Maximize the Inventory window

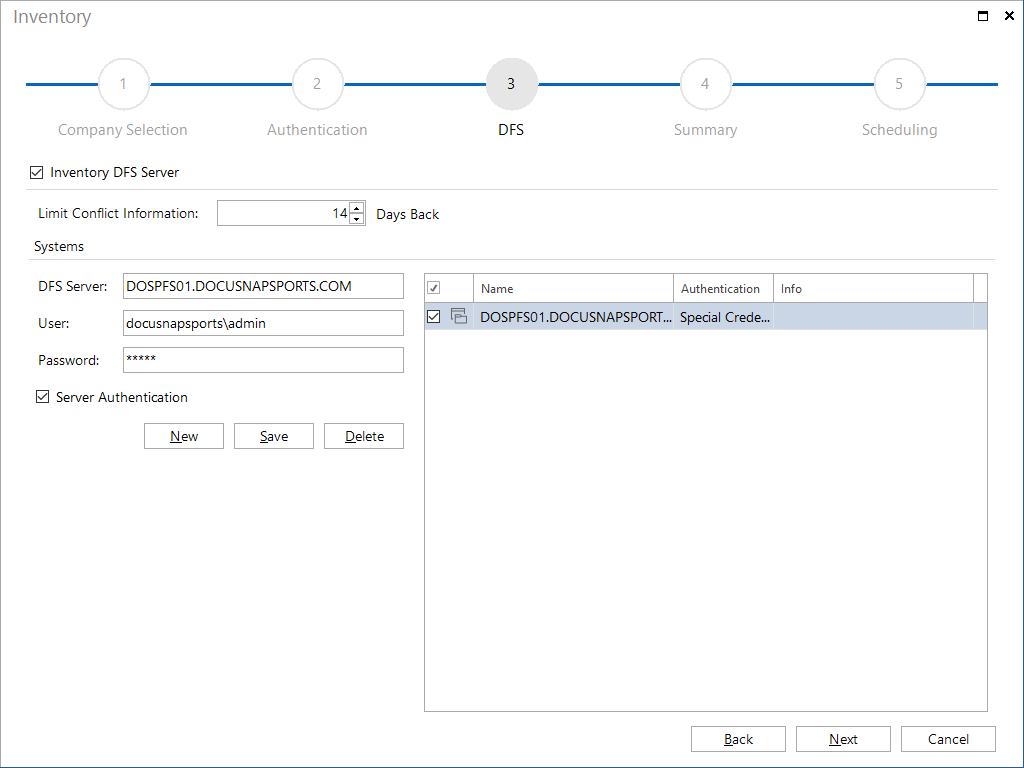pyautogui.click(x=982, y=16)
